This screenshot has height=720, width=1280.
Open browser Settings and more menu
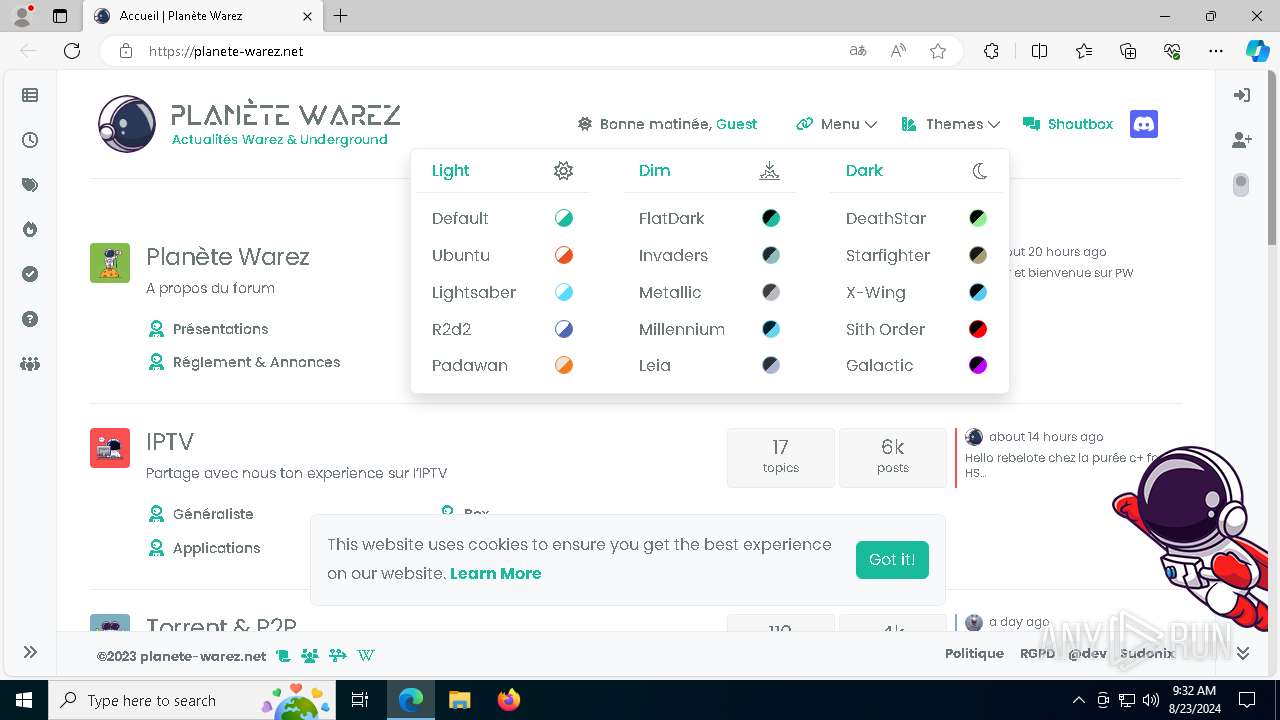tap(1216, 51)
